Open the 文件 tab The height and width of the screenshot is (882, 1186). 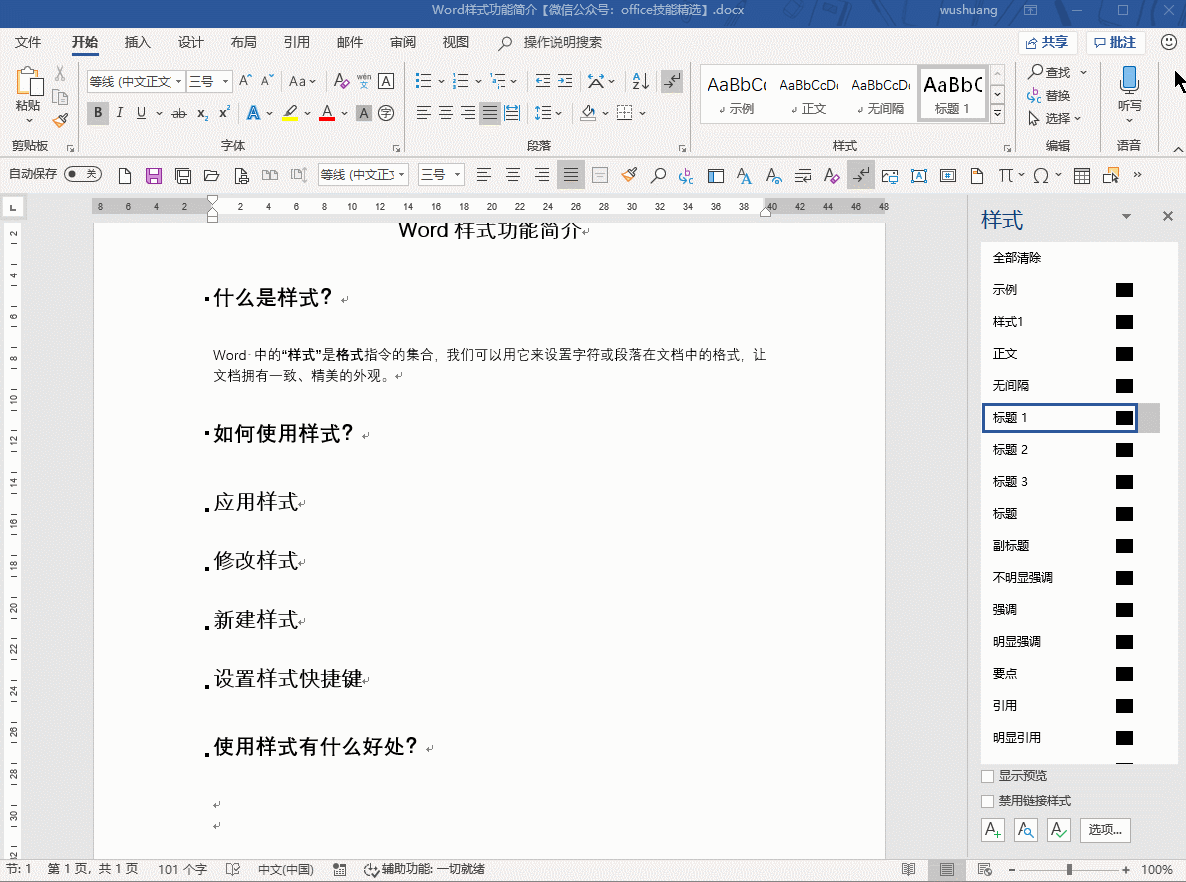(28, 42)
